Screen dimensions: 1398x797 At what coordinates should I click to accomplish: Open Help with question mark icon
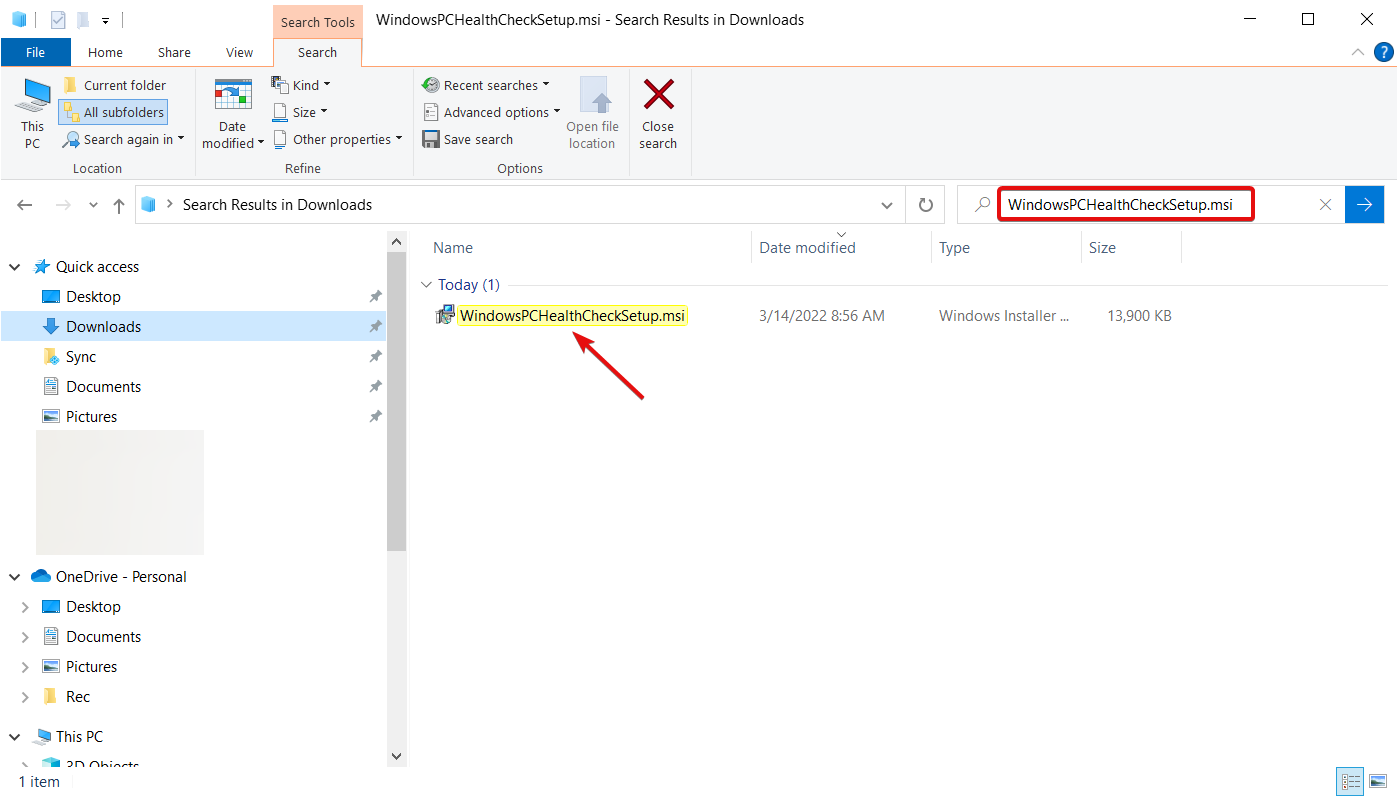coord(1383,52)
